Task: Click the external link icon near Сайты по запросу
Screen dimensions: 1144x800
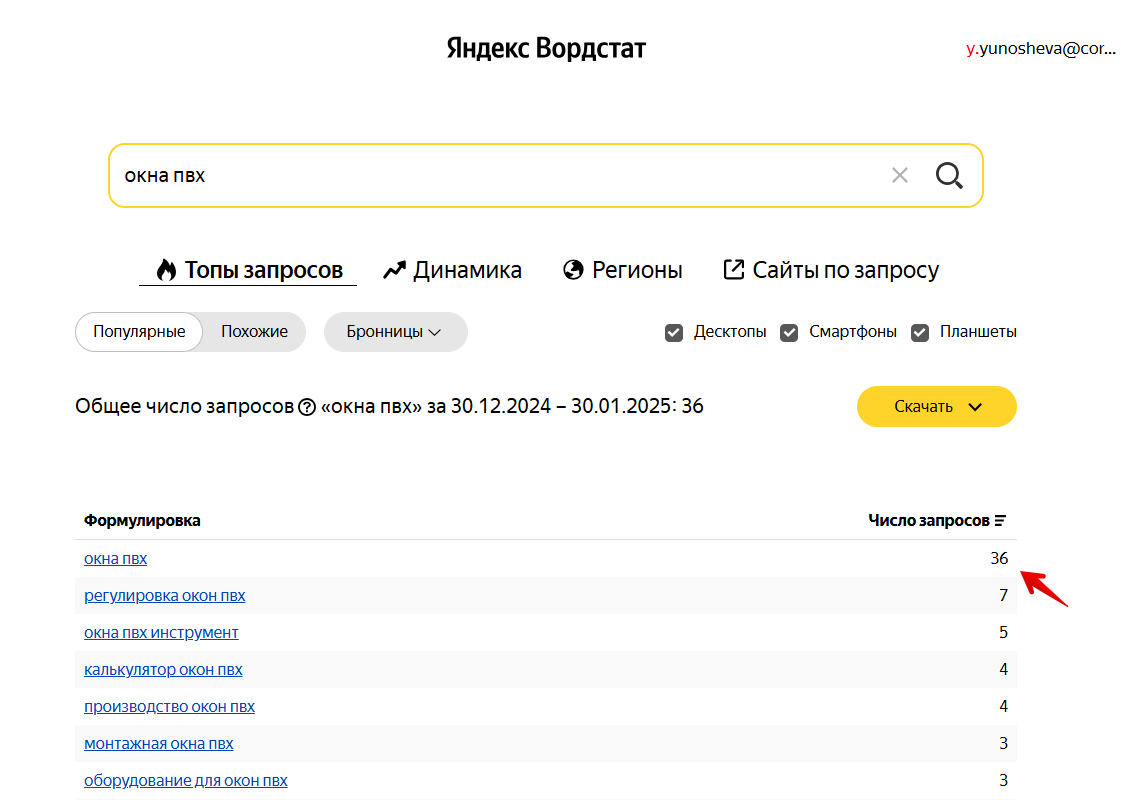Action: 734,269
